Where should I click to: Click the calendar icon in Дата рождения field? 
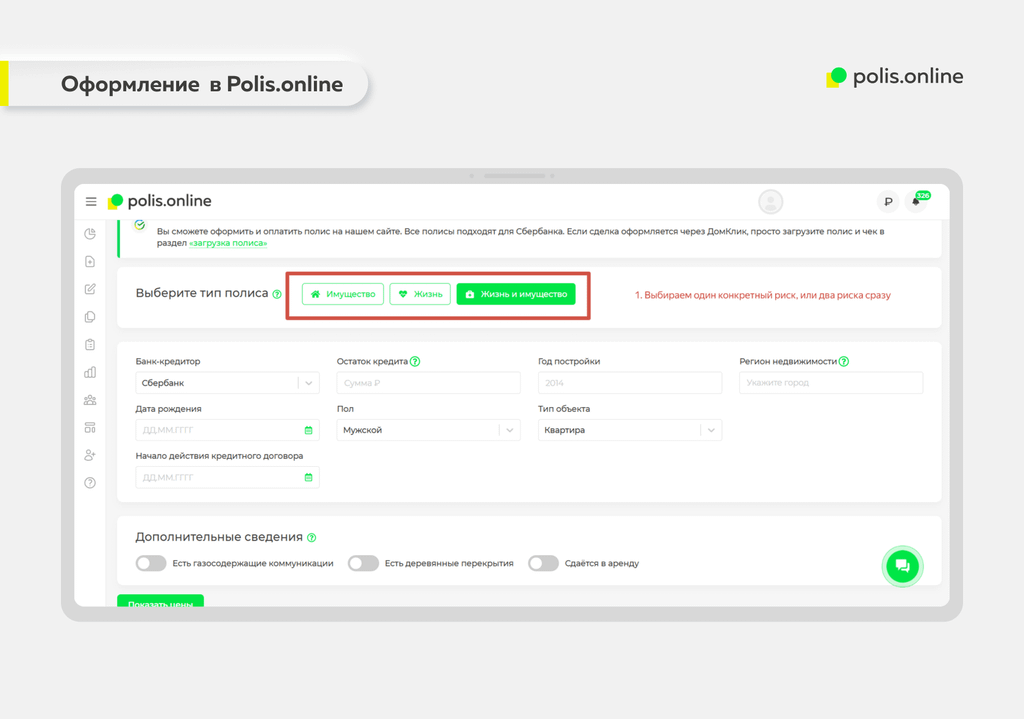(x=308, y=430)
